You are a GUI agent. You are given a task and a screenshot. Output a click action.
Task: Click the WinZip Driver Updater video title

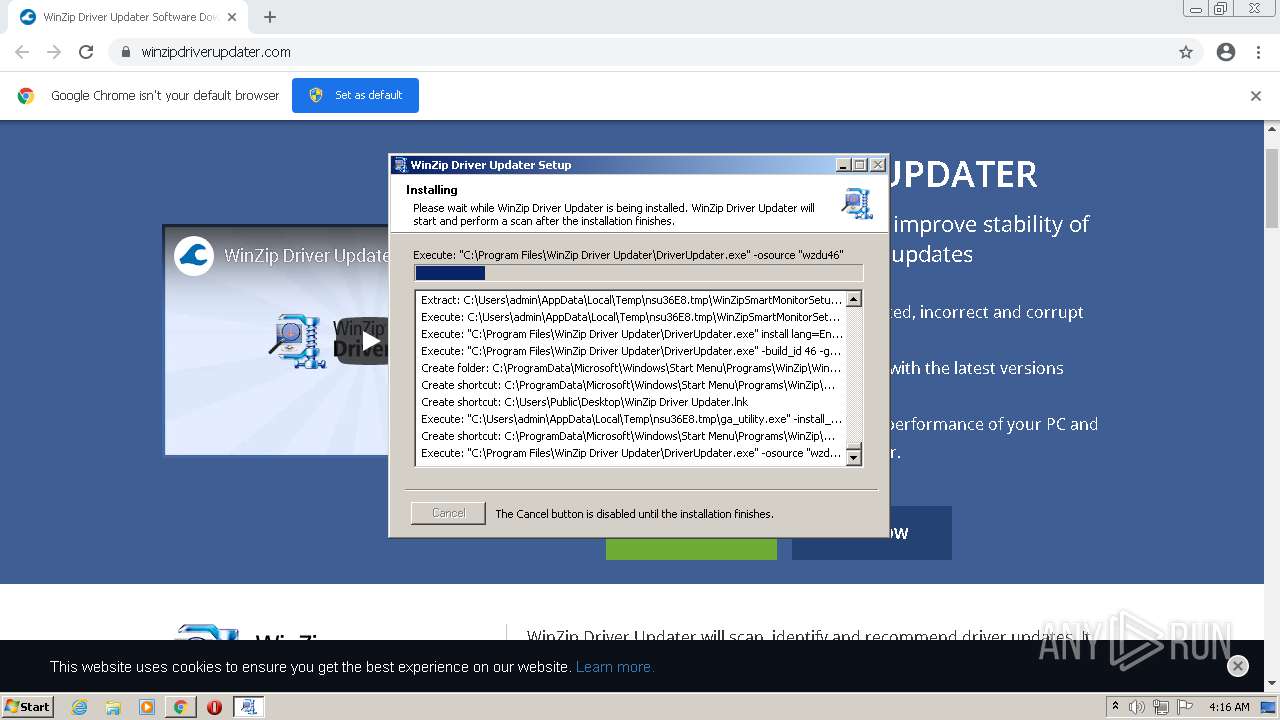point(307,256)
